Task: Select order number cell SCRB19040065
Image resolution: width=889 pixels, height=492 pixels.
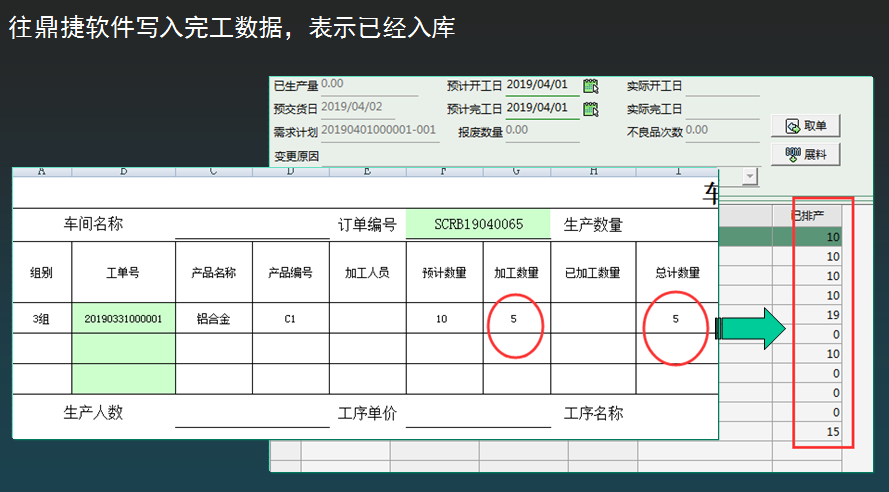Action: click(478, 224)
